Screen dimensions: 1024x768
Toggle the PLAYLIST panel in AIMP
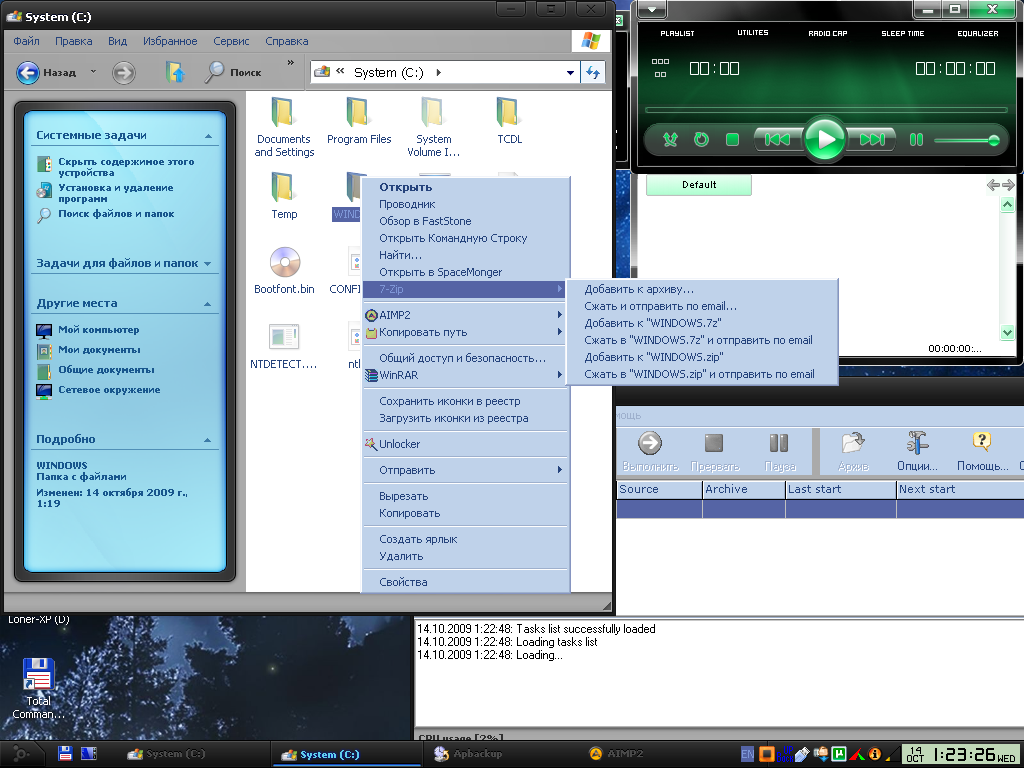click(677, 33)
